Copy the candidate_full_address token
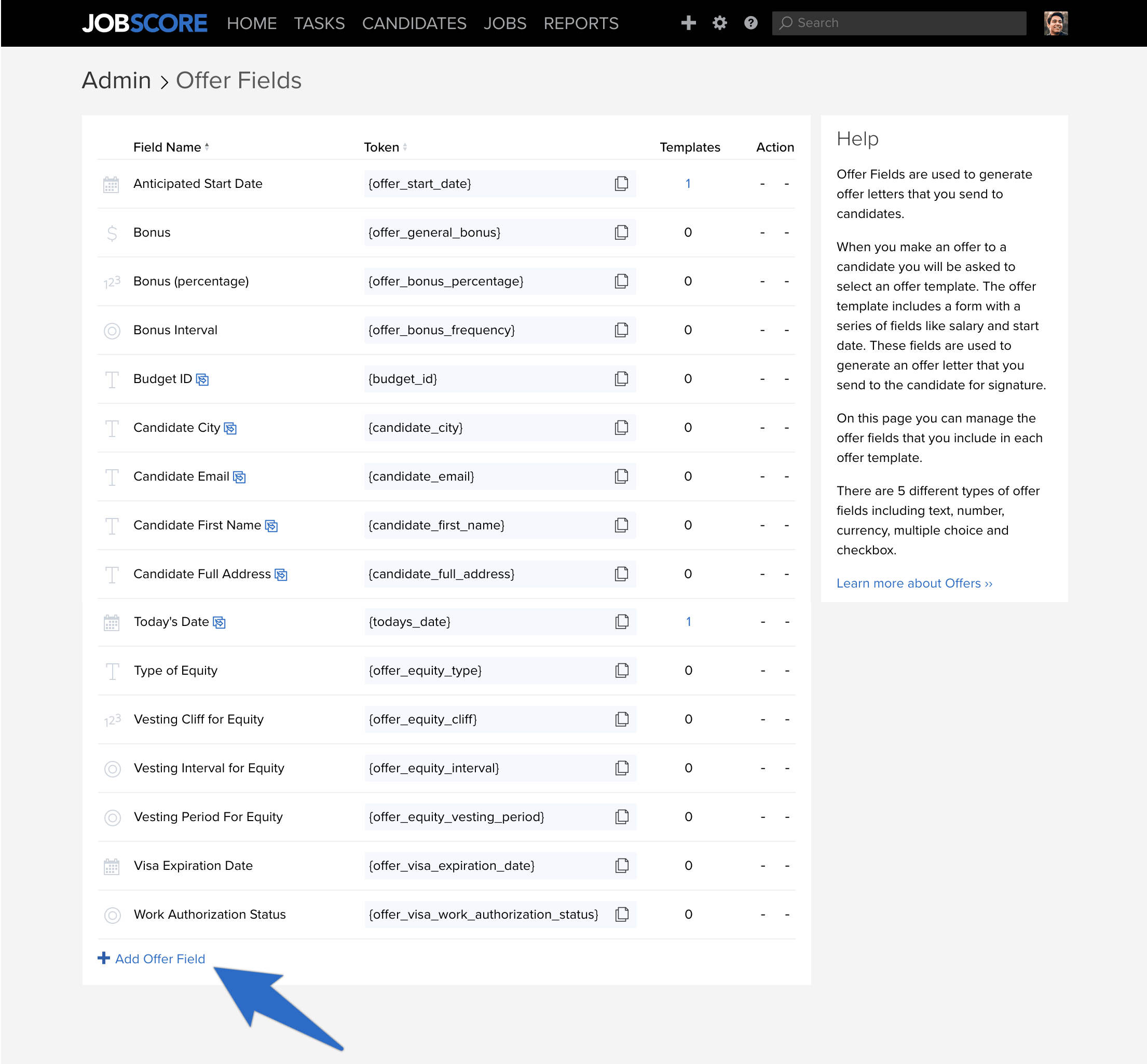The image size is (1147, 1064). pos(621,574)
